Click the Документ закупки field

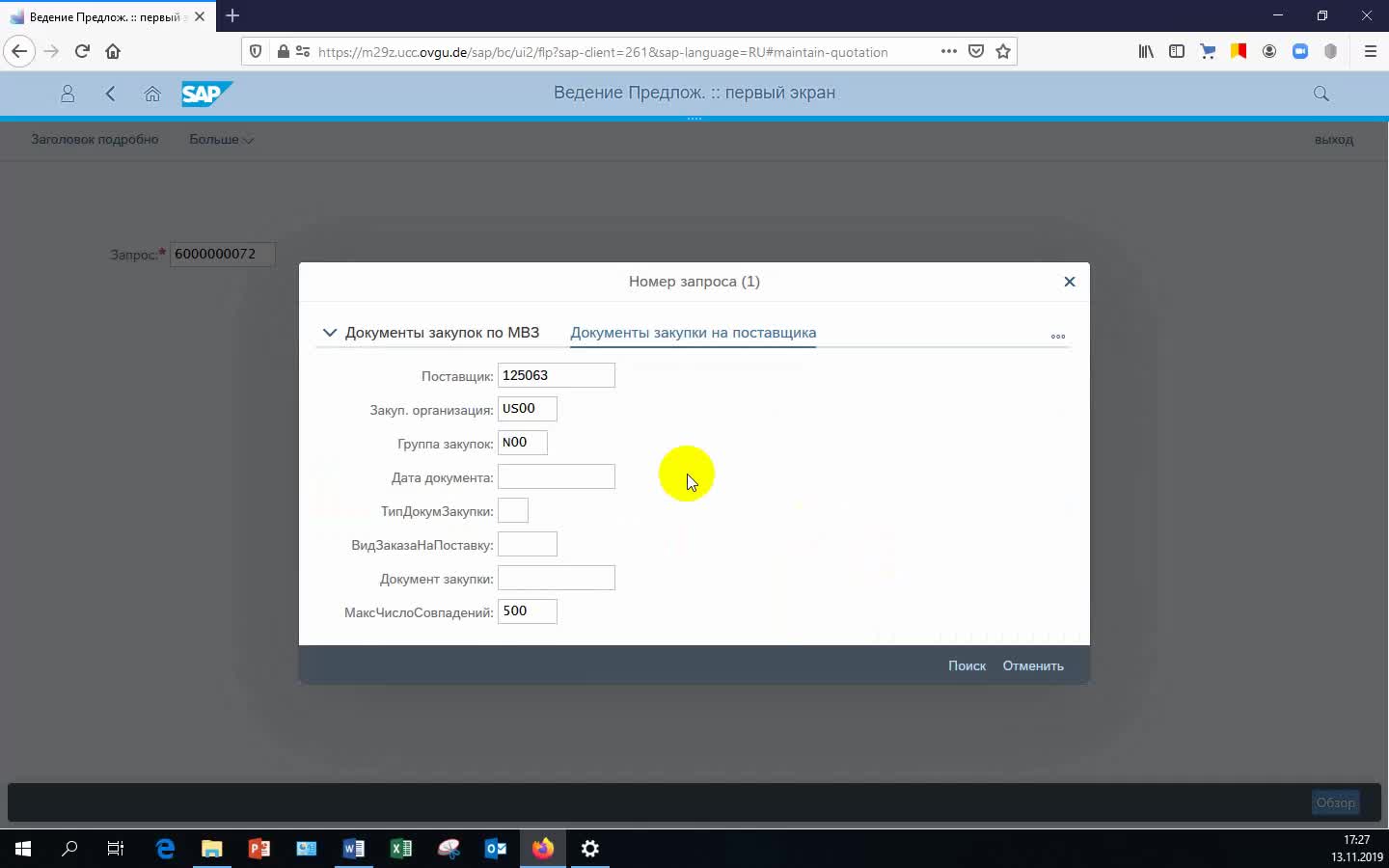coord(557,578)
